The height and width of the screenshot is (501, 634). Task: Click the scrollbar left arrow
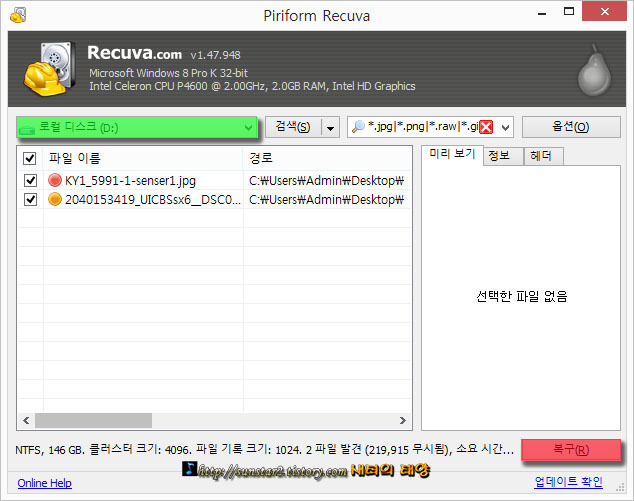click(x=26, y=421)
